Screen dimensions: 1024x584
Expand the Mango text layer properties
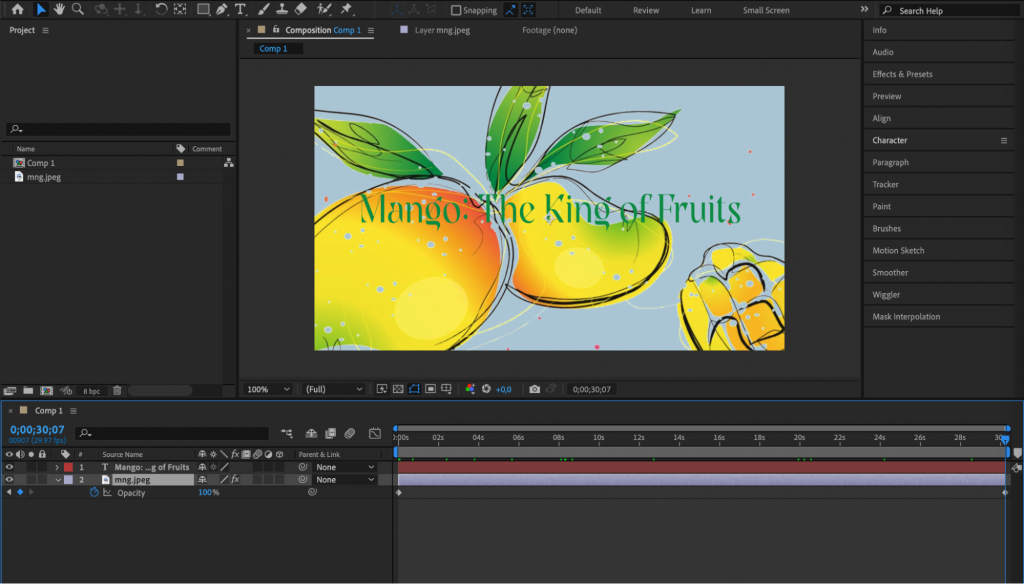tap(57, 467)
